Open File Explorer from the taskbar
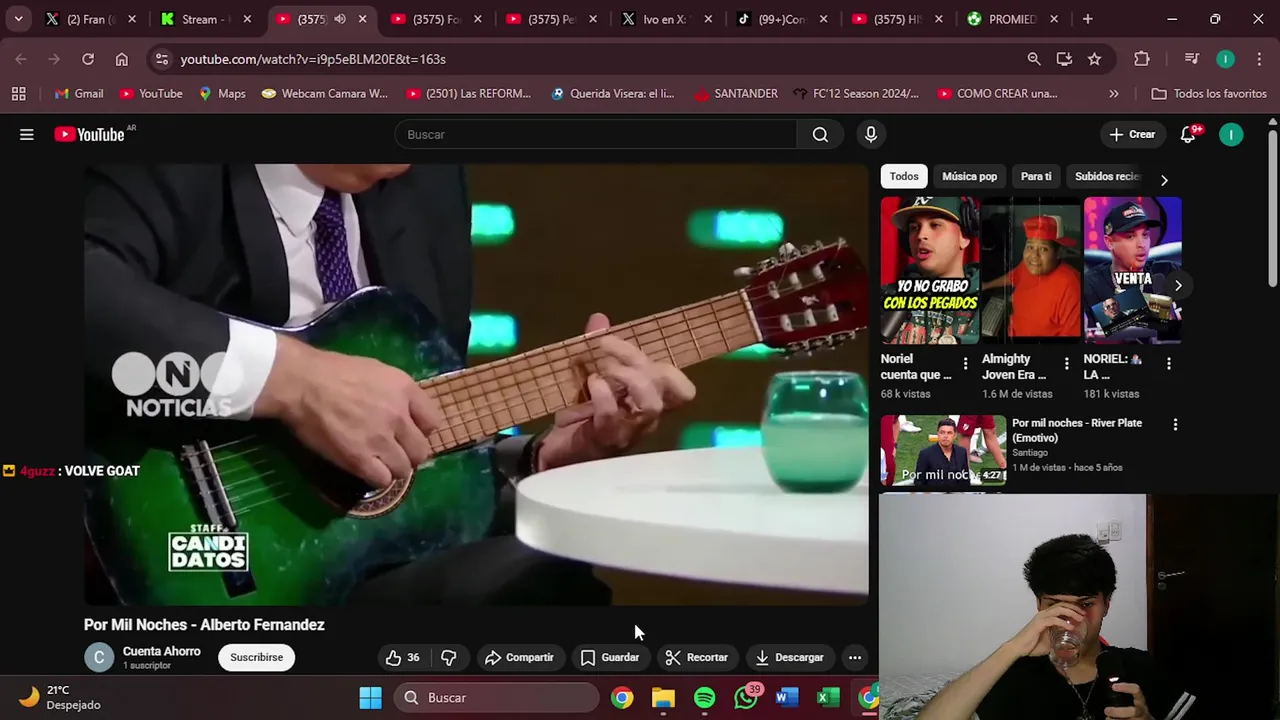This screenshot has height=720, width=1280. coord(663,697)
